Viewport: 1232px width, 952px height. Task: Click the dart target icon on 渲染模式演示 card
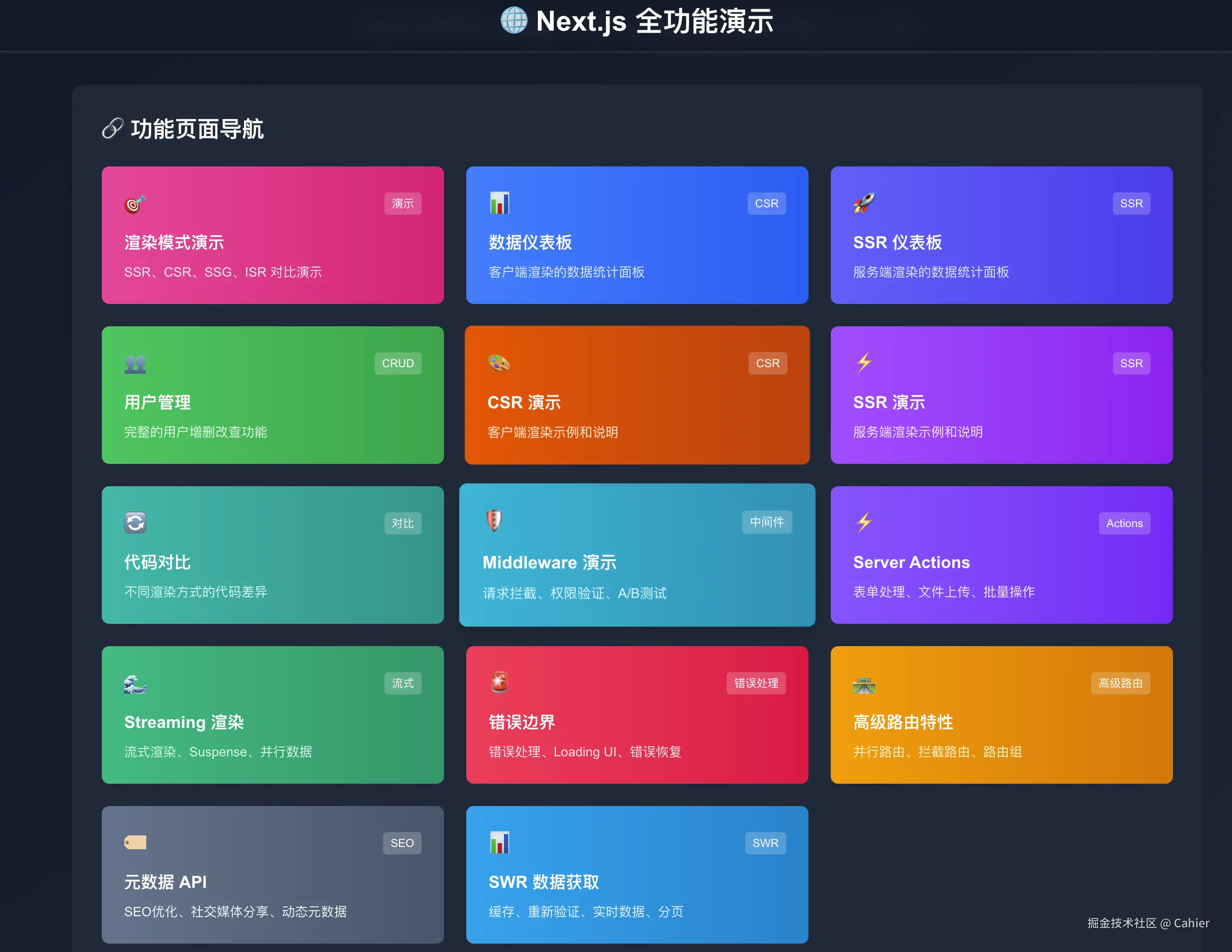click(135, 204)
